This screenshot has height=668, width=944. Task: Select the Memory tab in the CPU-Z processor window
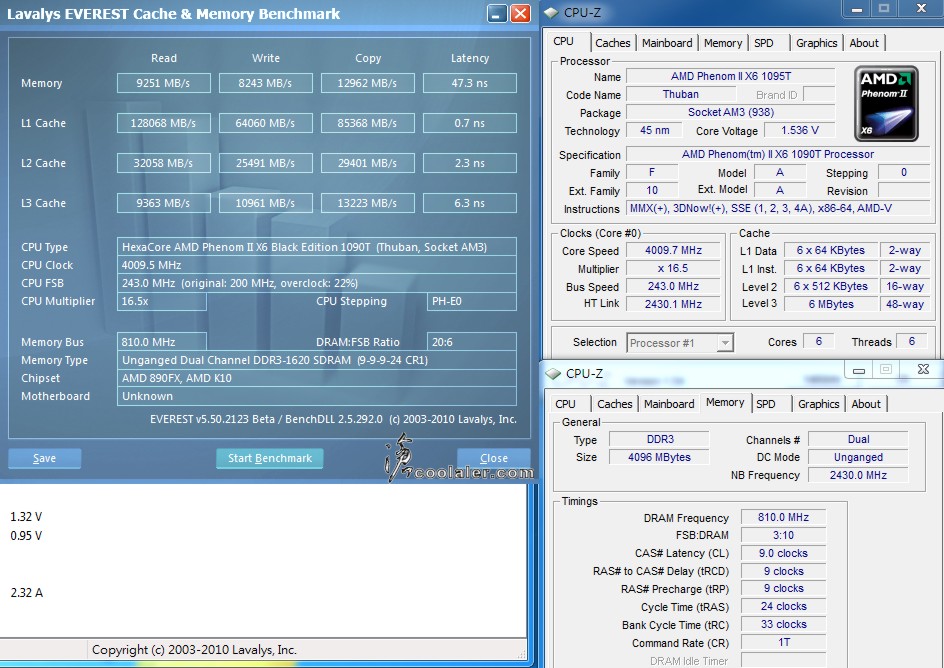click(x=722, y=43)
